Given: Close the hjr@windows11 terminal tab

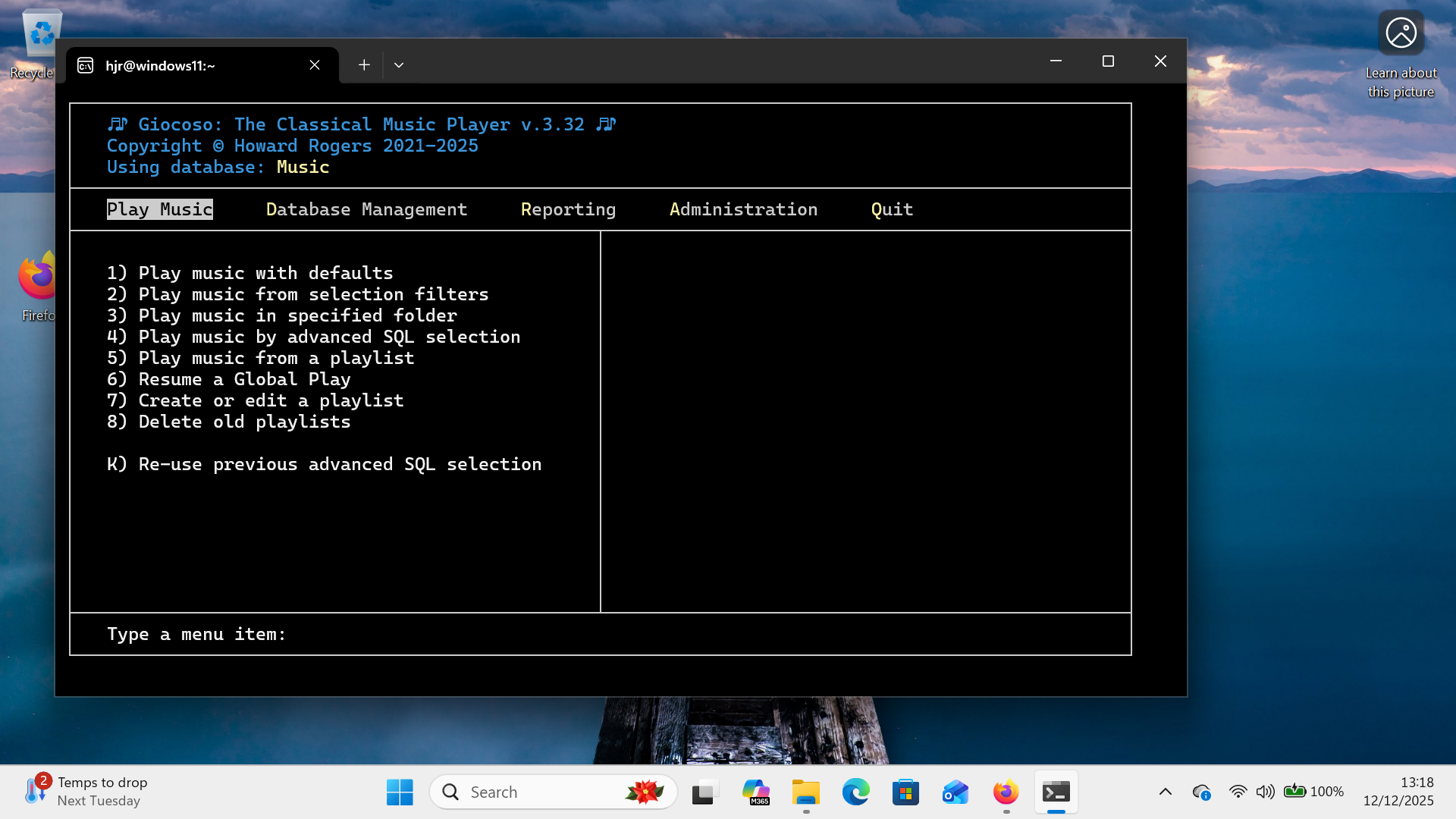Looking at the screenshot, I should coord(315,65).
